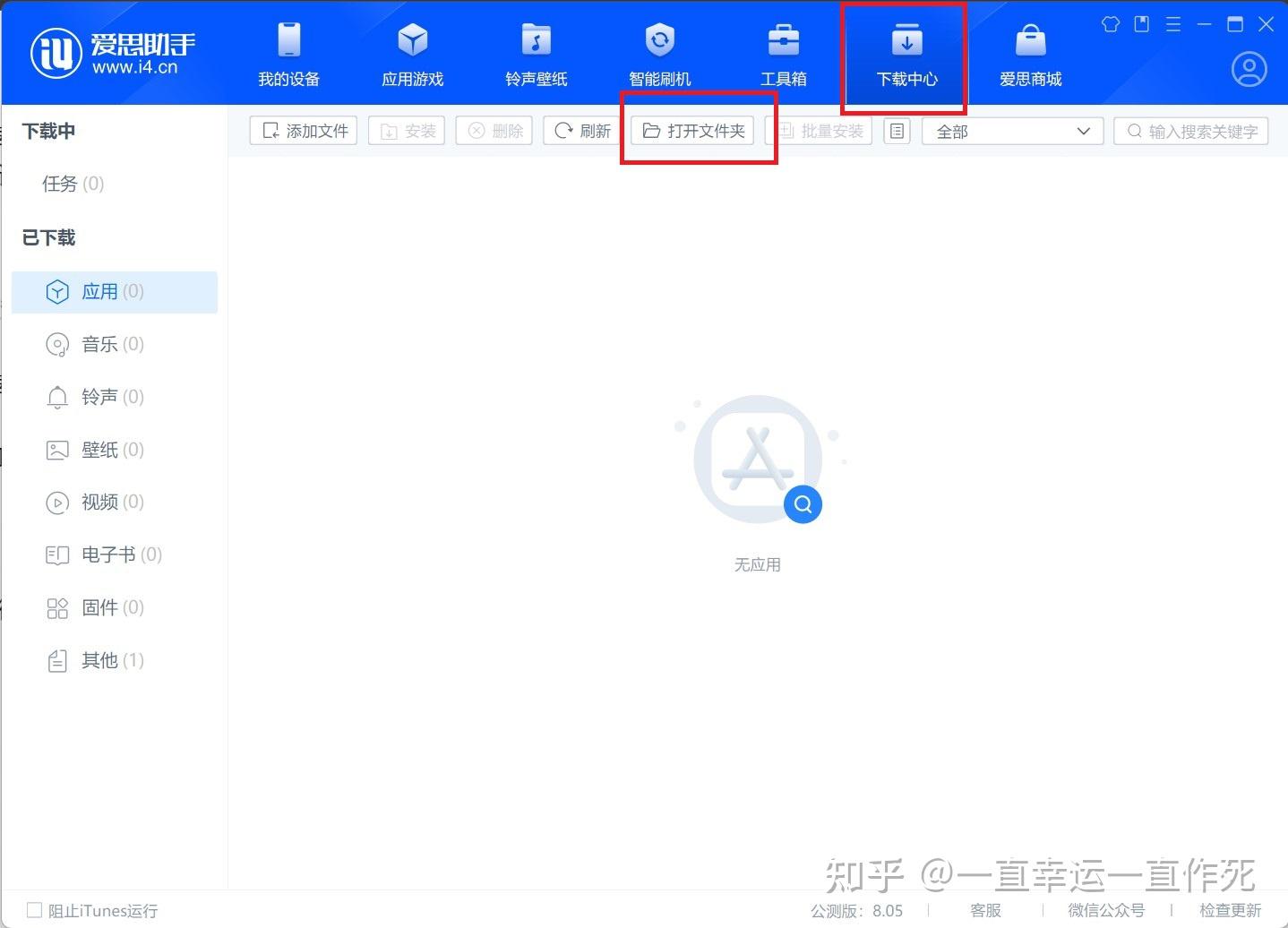The width and height of the screenshot is (1288, 928).
Task: Click the 下载中 section header
Action: tap(48, 131)
